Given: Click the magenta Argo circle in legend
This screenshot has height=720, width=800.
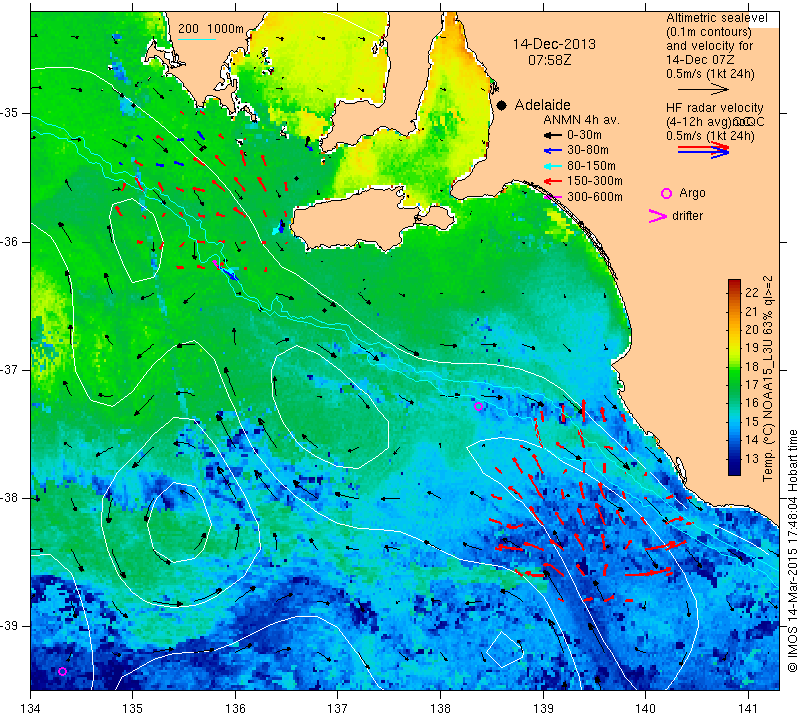Looking at the screenshot, I should coord(666,193).
